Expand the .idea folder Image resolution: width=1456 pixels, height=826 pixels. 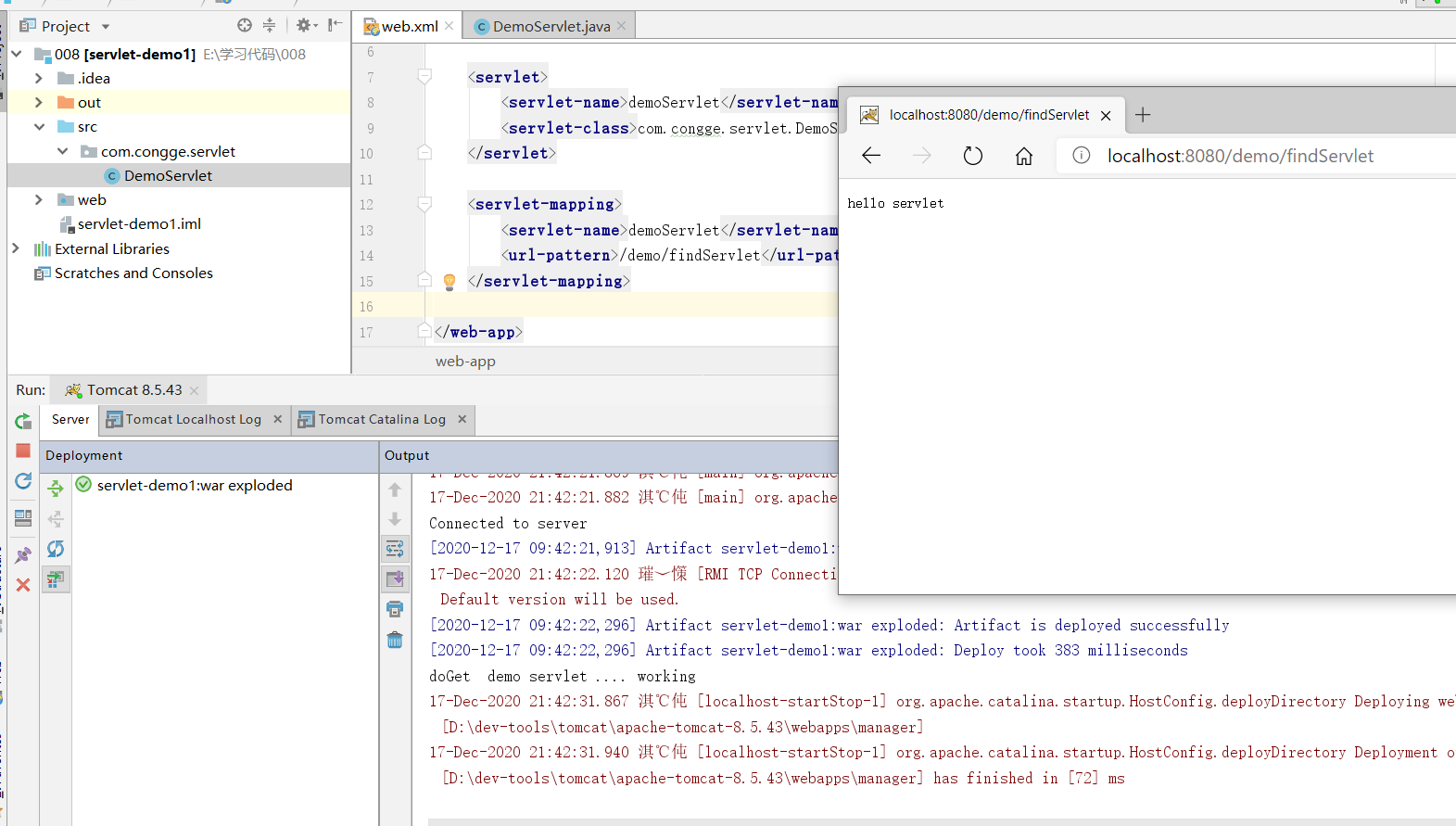click(38, 78)
